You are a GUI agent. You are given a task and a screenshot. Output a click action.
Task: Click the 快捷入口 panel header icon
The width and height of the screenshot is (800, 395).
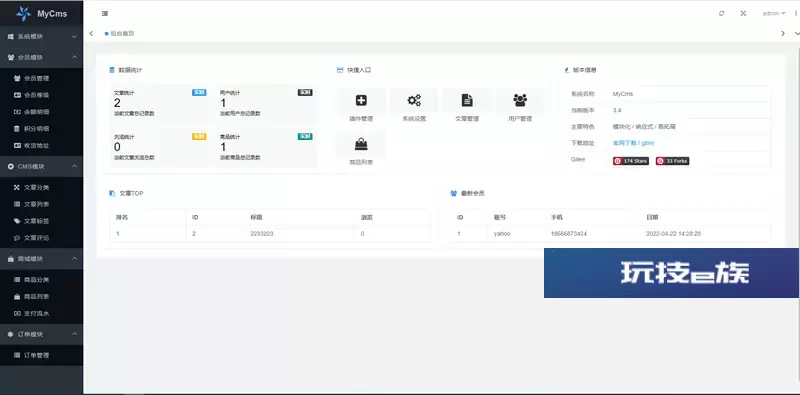tap(340, 70)
